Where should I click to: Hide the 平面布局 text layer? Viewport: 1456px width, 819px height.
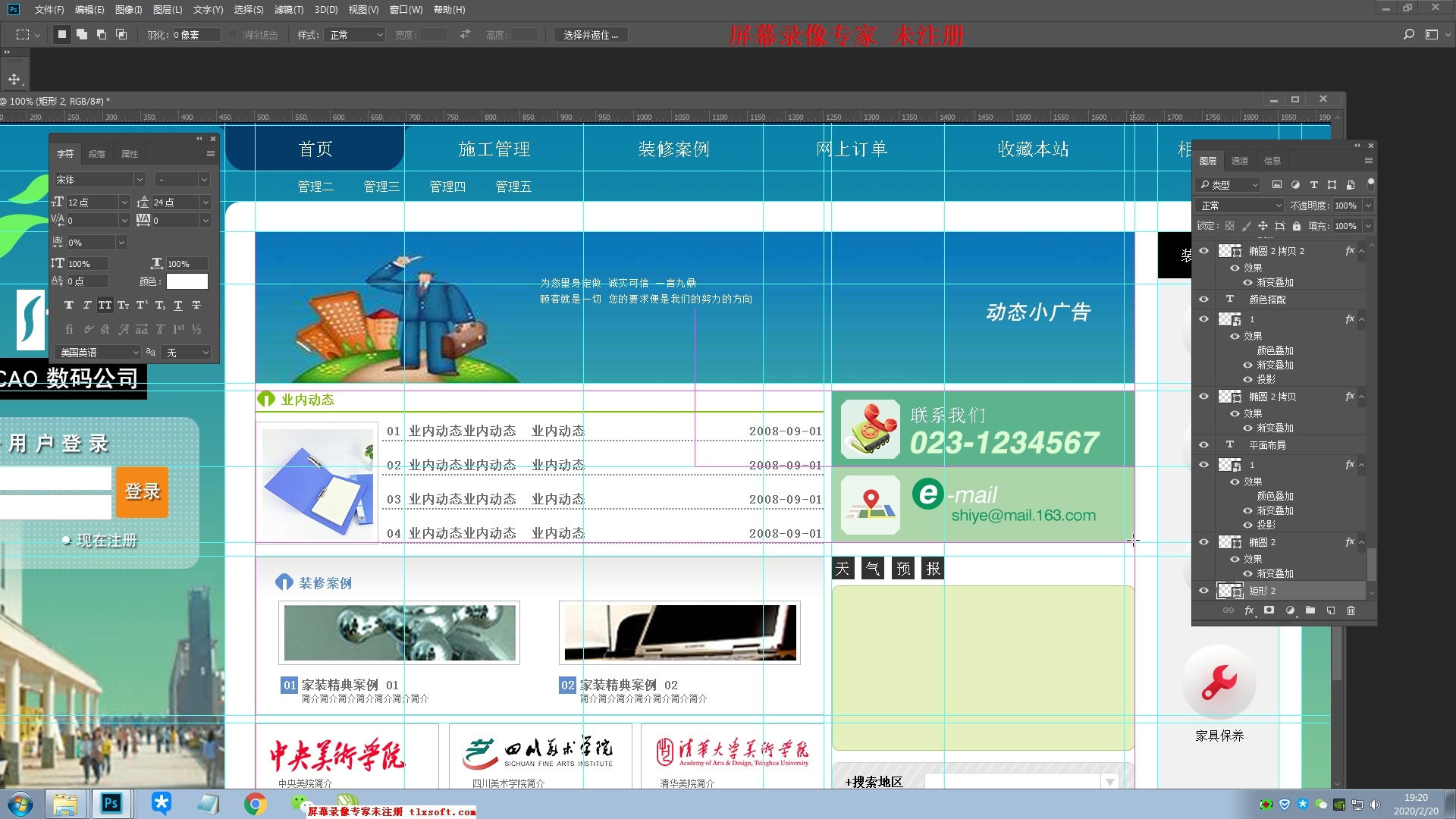(1203, 444)
